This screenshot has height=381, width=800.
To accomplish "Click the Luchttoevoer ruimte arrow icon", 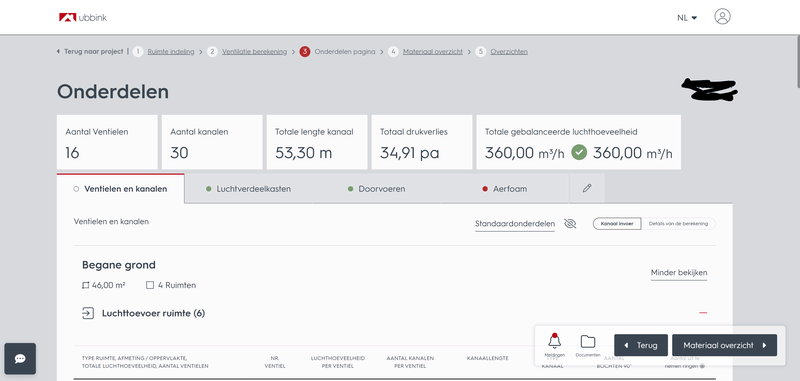I will 88,313.
